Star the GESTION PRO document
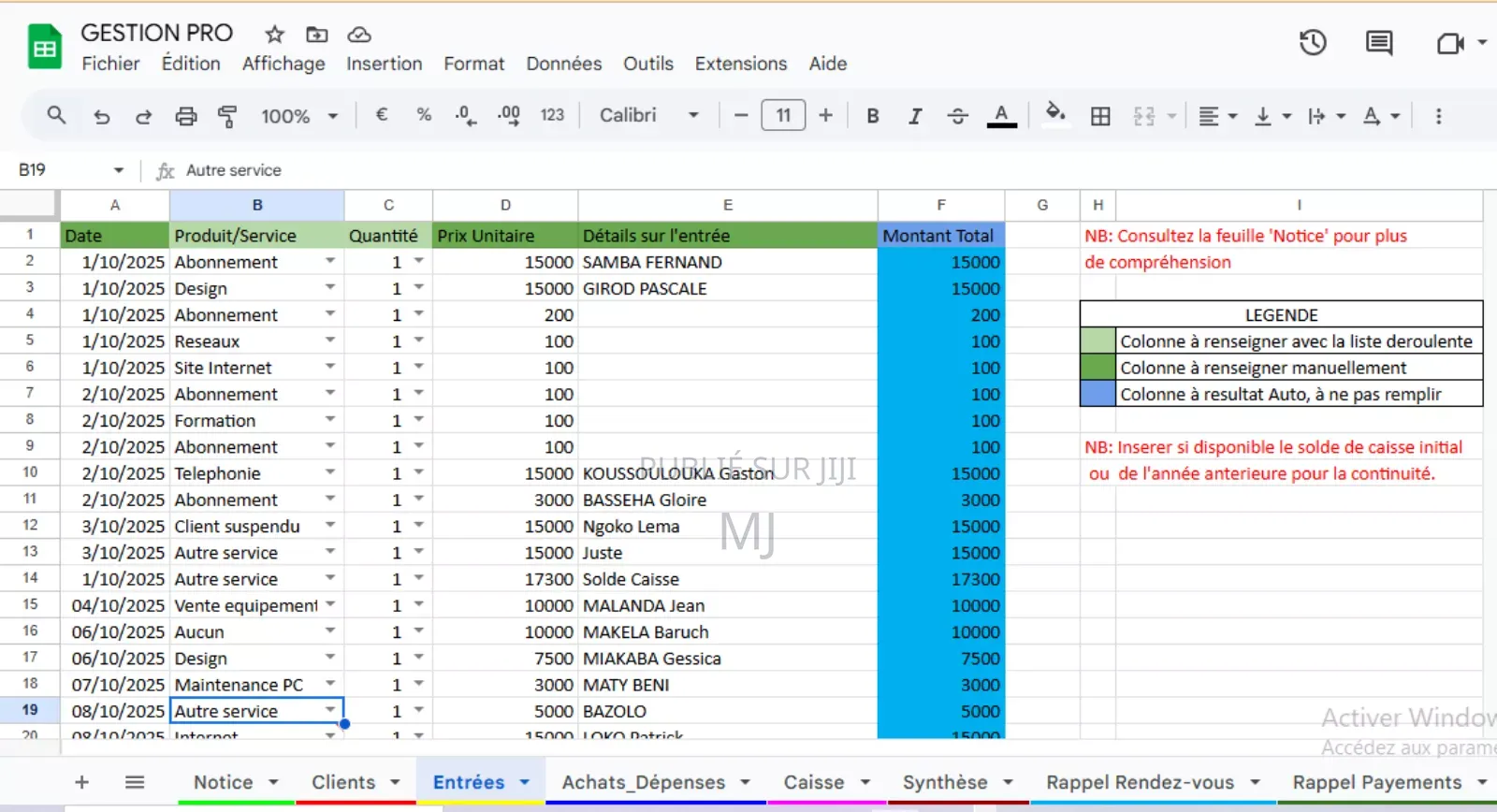 tap(274, 35)
